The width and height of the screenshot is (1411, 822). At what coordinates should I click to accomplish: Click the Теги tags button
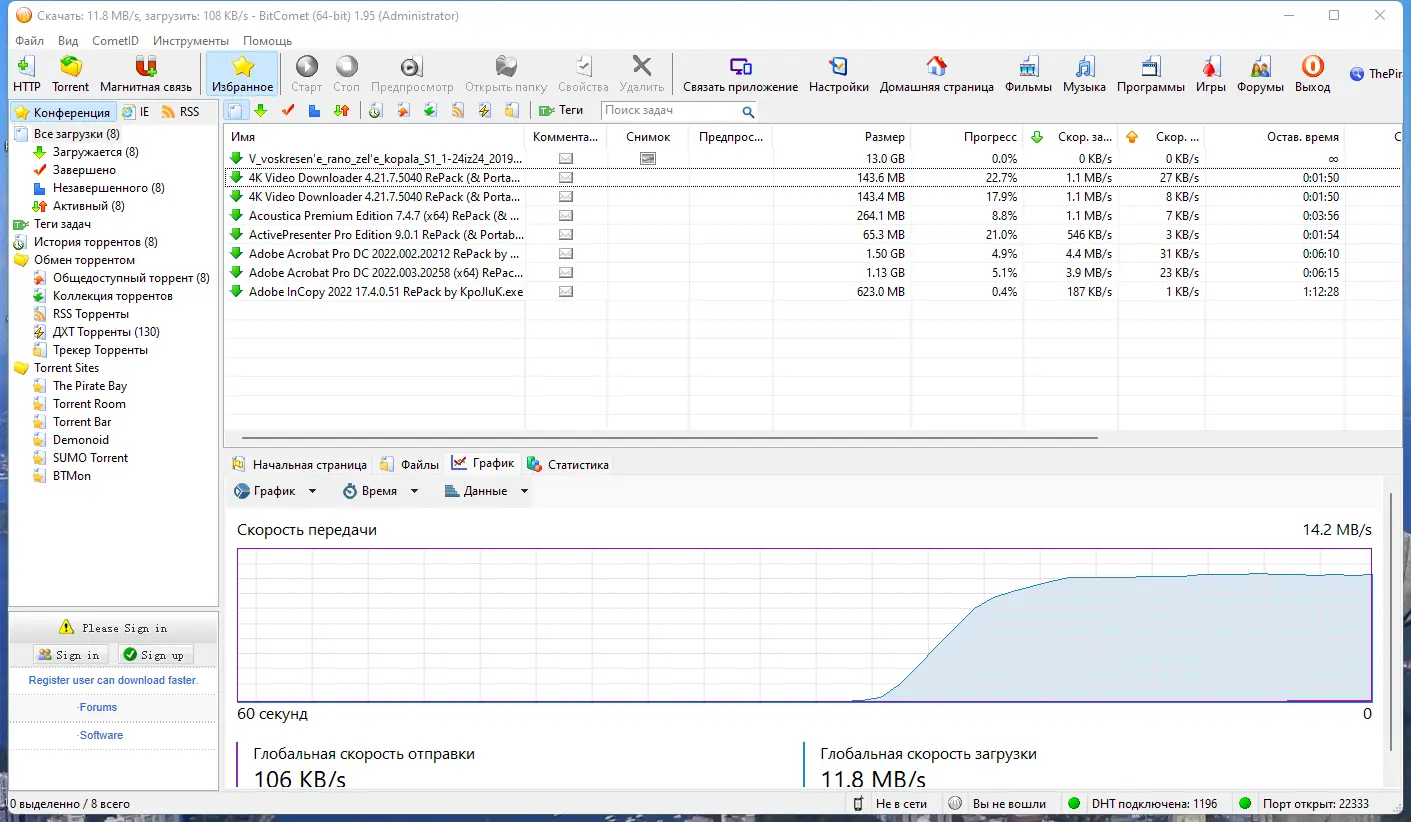(561, 111)
